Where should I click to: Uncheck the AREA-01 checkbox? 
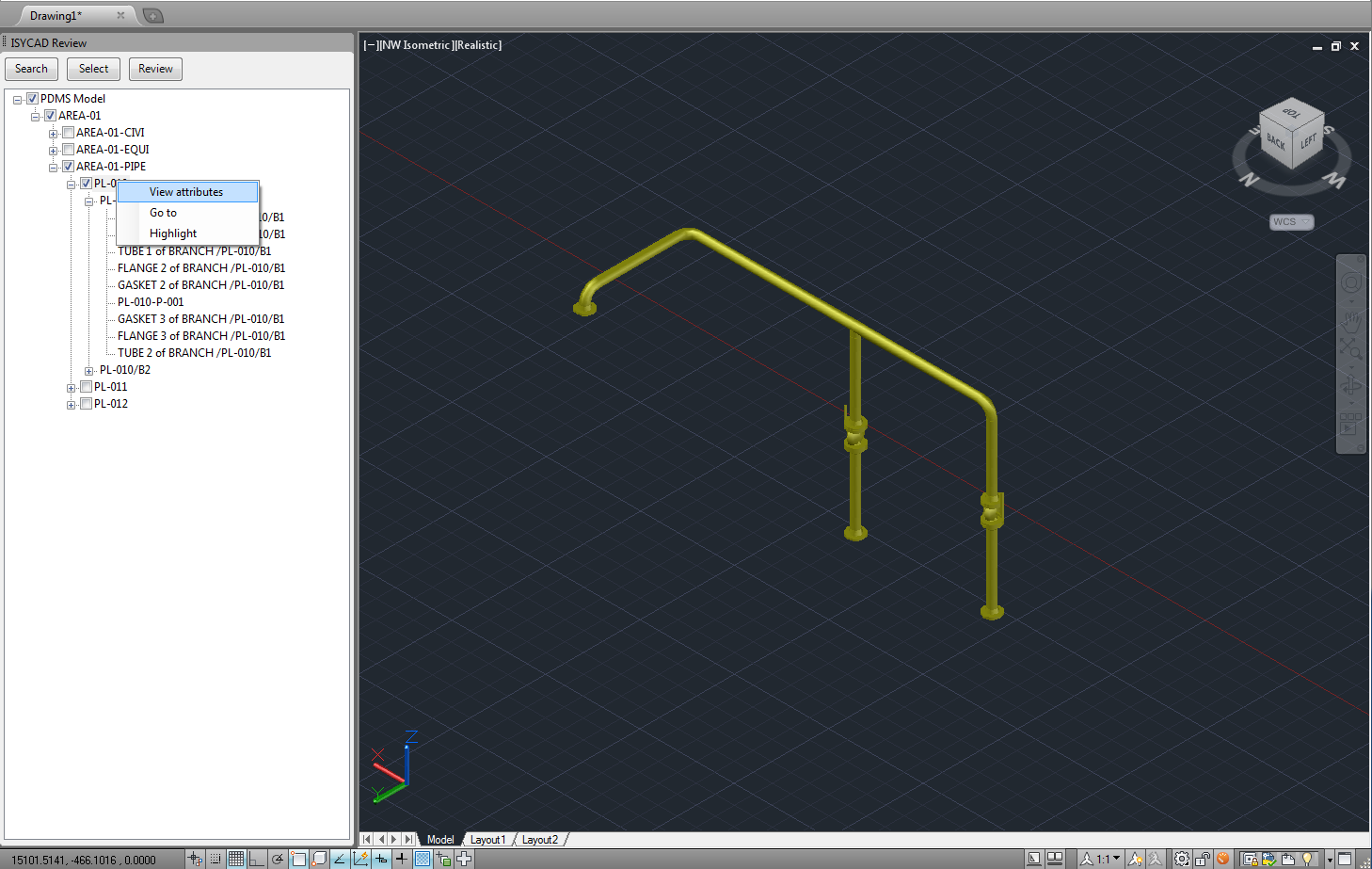click(50, 116)
